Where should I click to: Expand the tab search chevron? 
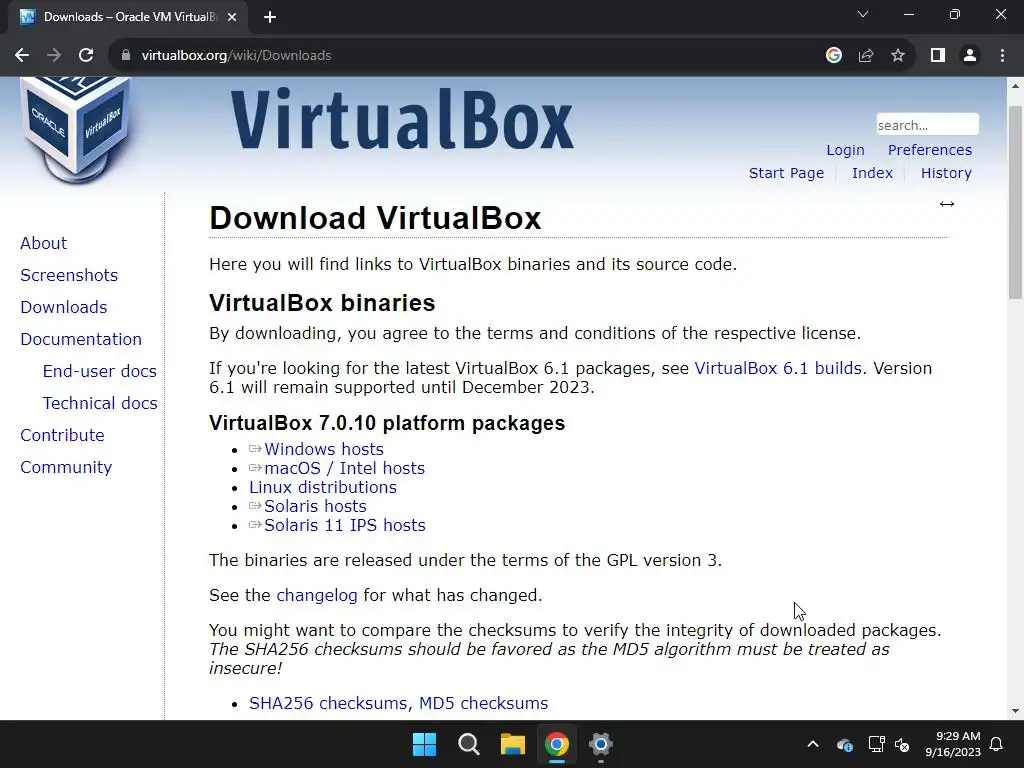[863, 14]
